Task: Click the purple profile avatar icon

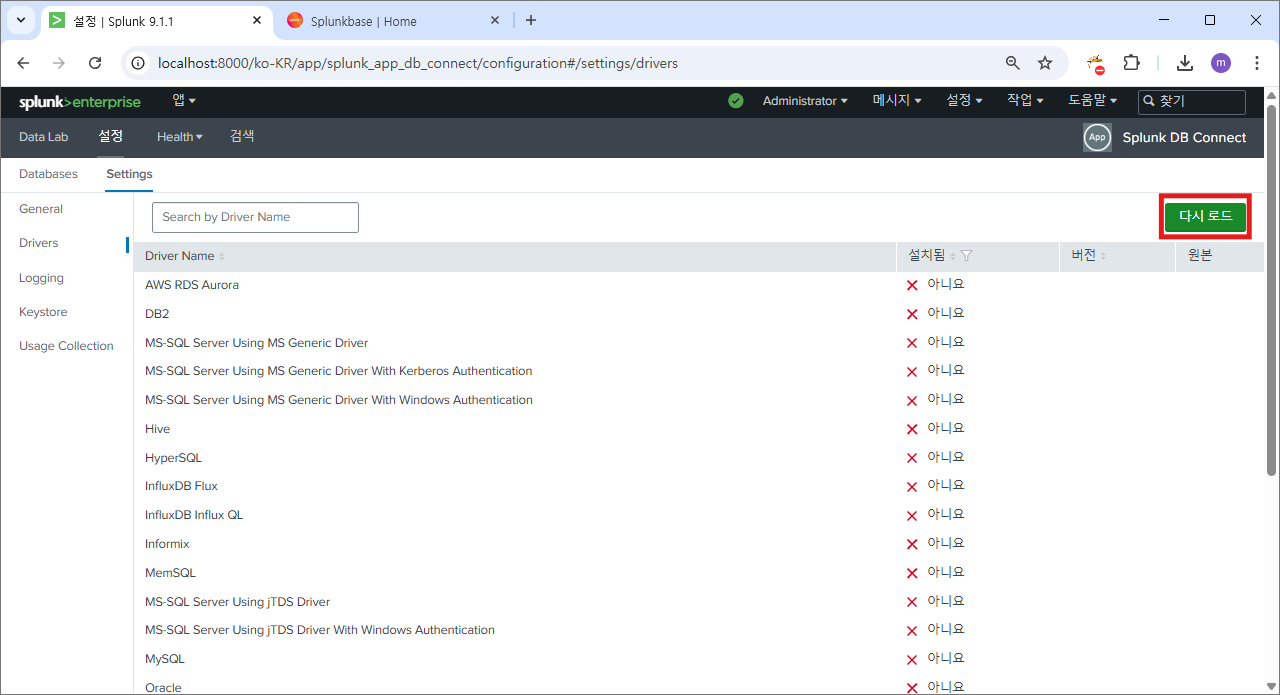Action: coord(1221,63)
